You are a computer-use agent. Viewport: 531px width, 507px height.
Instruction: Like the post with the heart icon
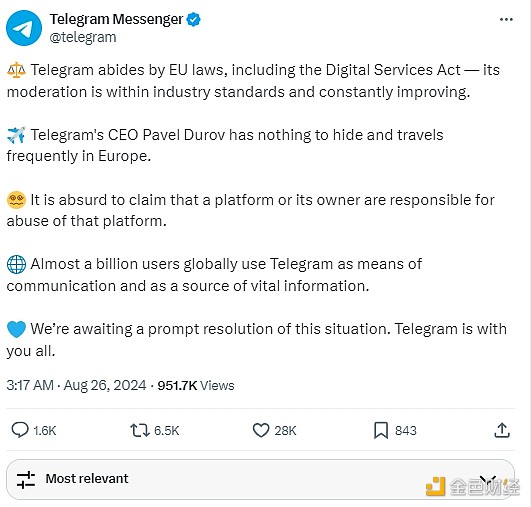pyautogui.click(x=261, y=430)
